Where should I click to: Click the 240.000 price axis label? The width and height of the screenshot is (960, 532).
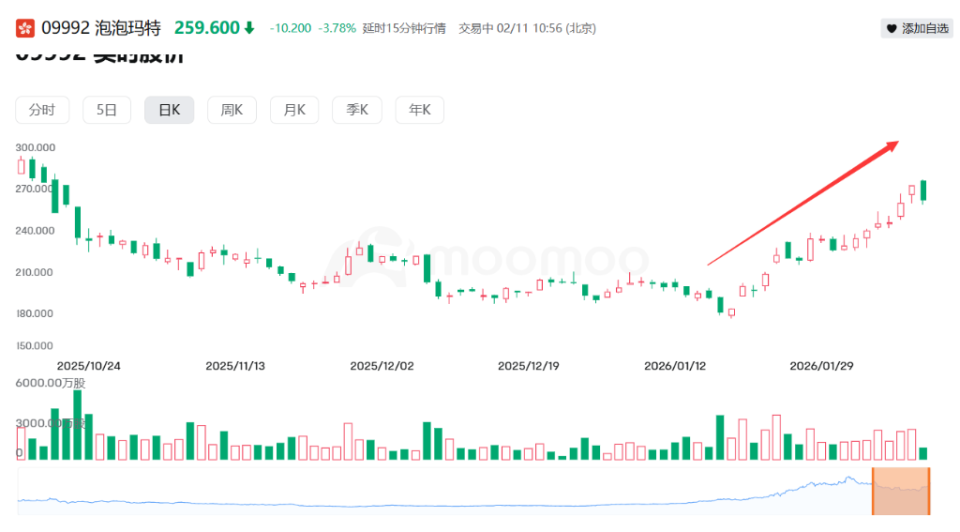35,231
